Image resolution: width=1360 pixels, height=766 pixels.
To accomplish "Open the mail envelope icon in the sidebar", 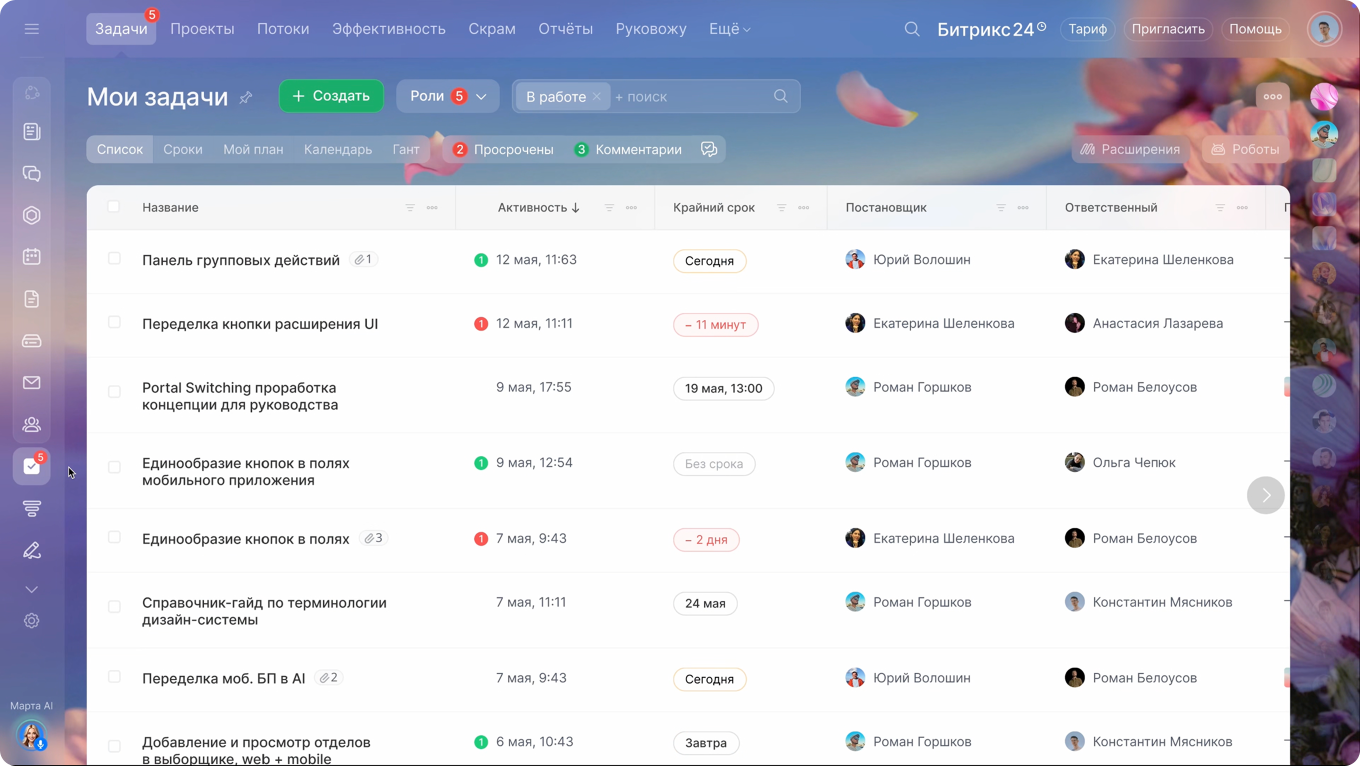I will pos(32,383).
